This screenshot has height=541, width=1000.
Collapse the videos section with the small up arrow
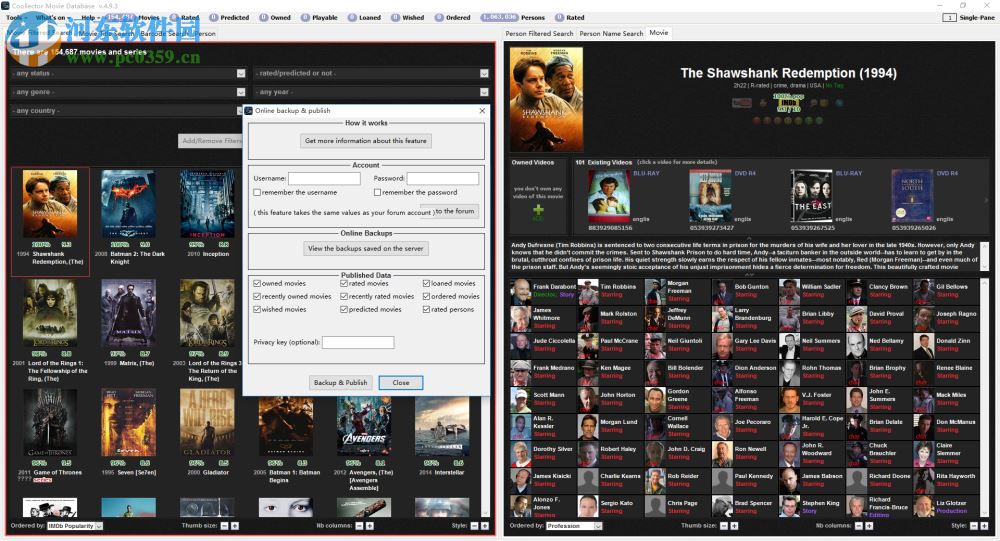749,239
